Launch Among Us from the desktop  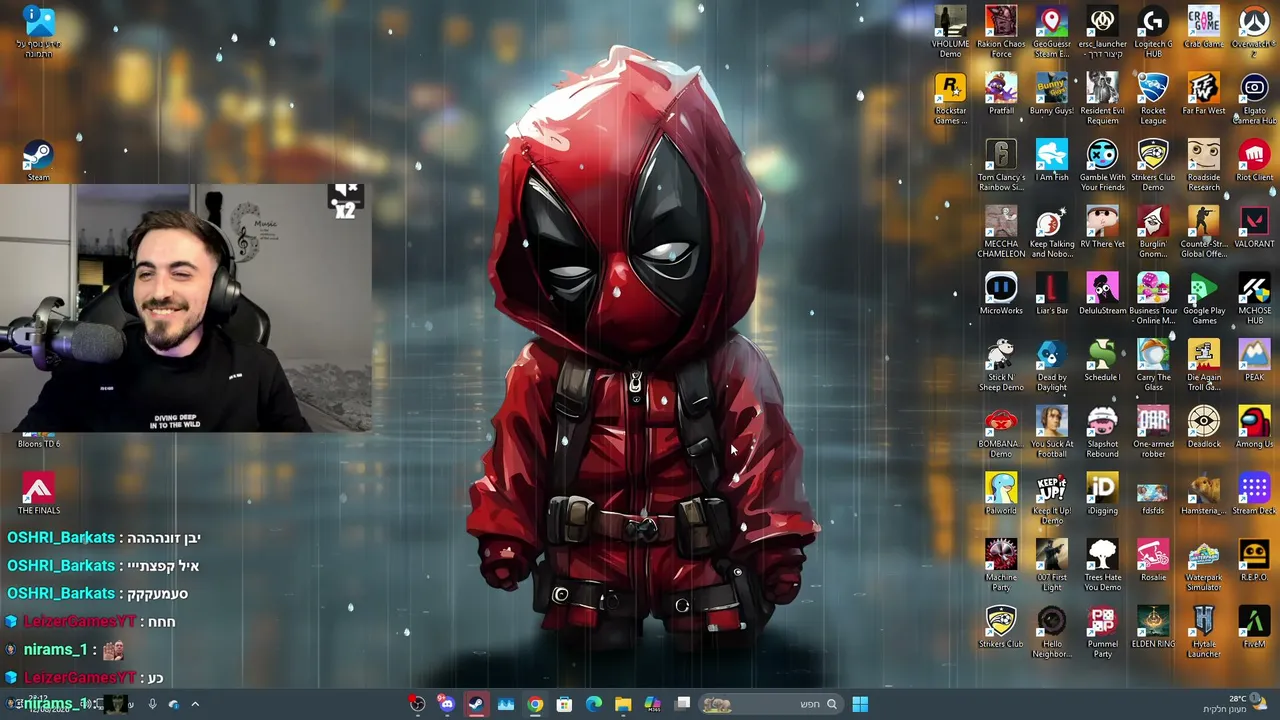click(x=1254, y=427)
